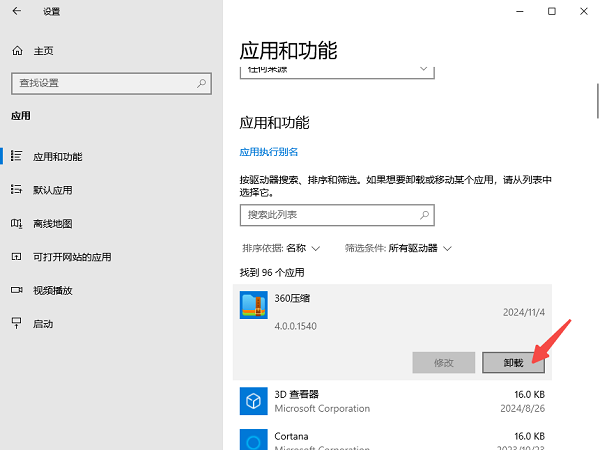Open 启动 settings in sidebar
The height and width of the screenshot is (450, 600).
coord(43,324)
